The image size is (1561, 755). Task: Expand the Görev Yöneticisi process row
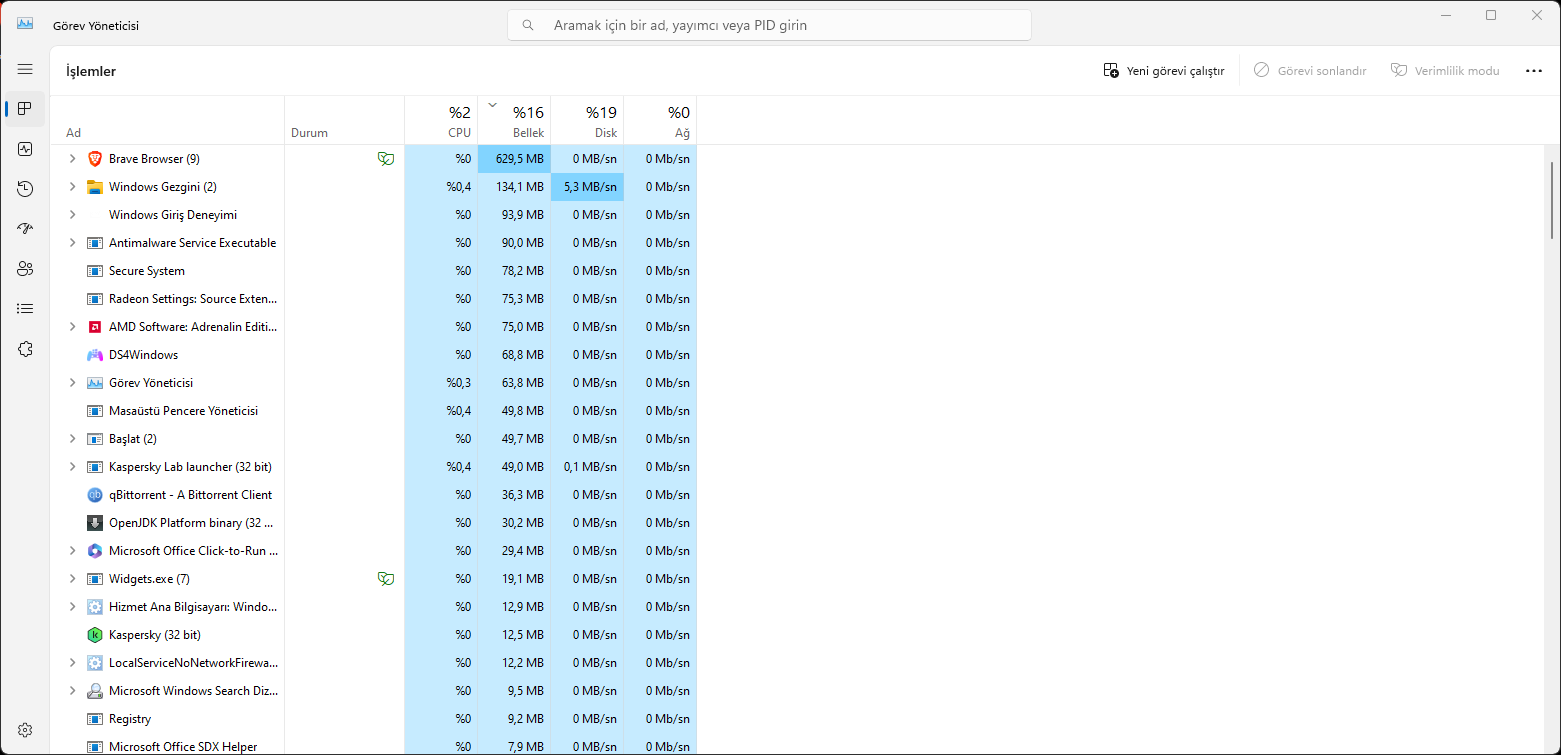72,382
